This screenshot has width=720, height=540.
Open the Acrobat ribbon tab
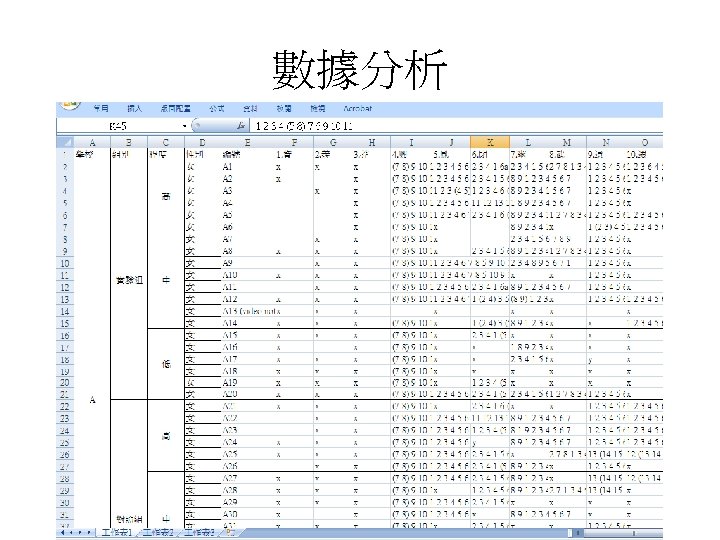click(x=358, y=108)
